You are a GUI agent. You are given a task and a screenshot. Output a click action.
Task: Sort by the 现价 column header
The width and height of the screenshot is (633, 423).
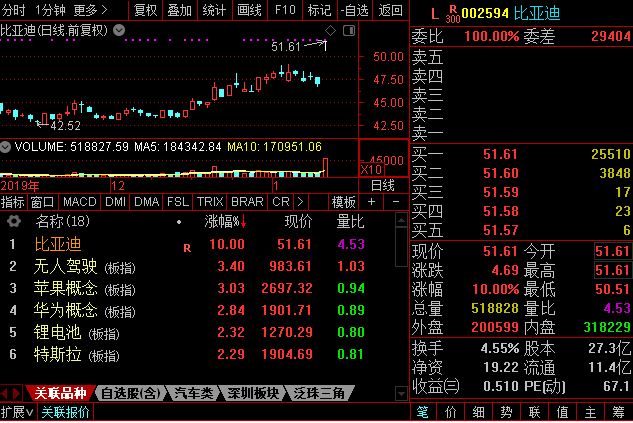[298, 221]
